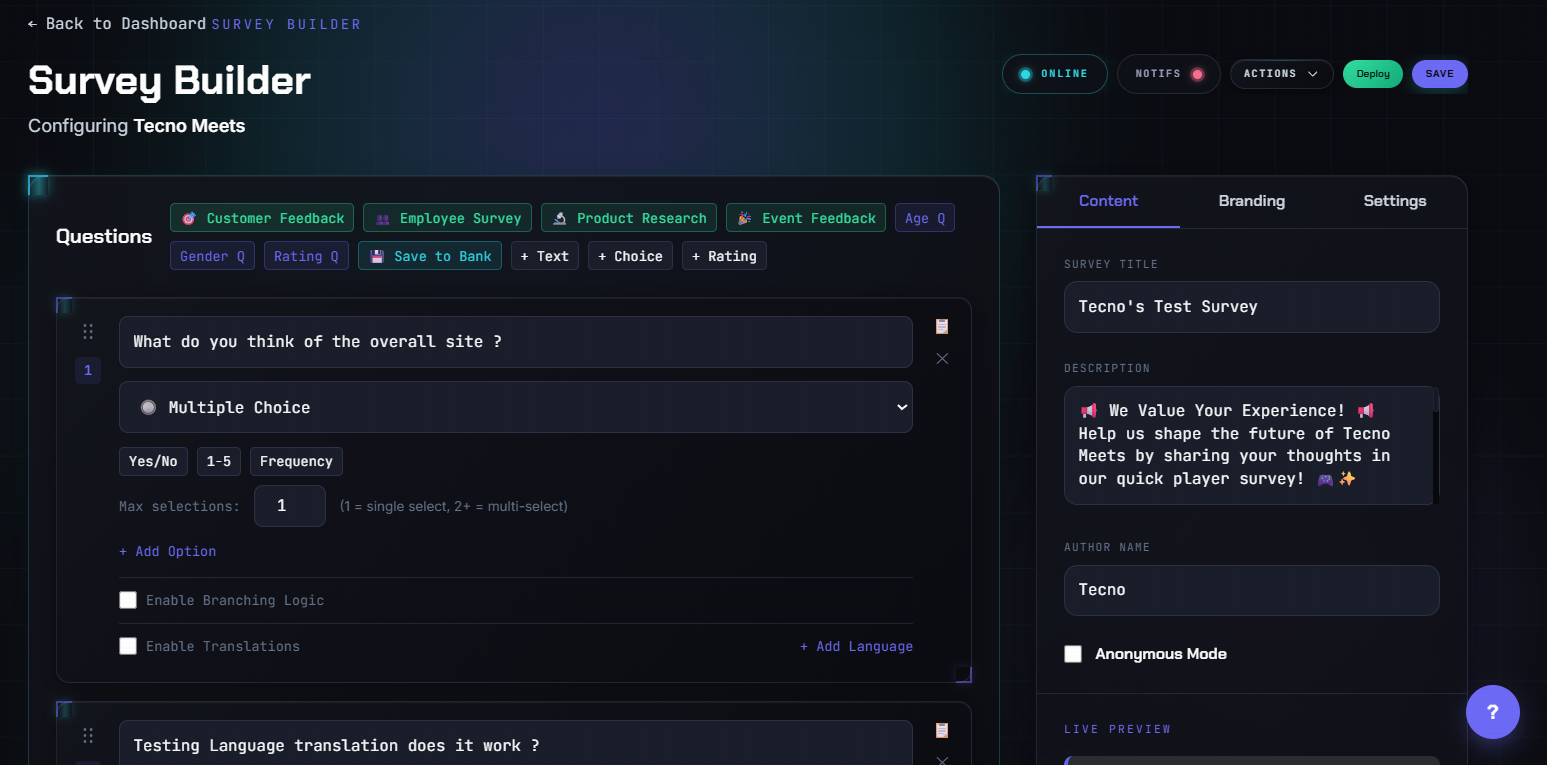Open the floating help question mark button
This screenshot has height=765, width=1547.
coord(1492,712)
